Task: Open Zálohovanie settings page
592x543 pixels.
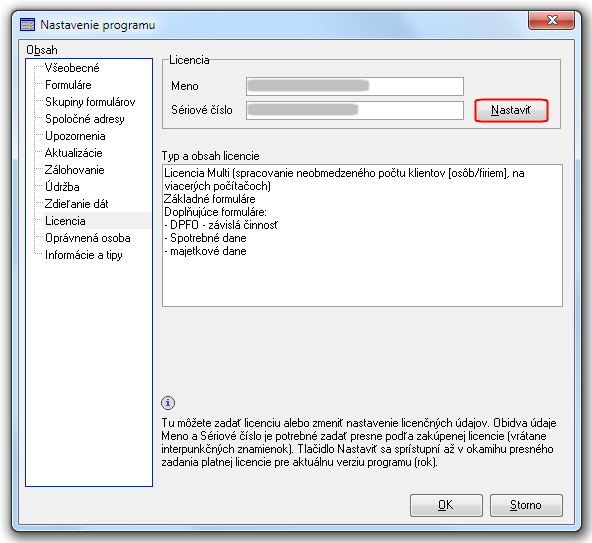Action: (74, 170)
